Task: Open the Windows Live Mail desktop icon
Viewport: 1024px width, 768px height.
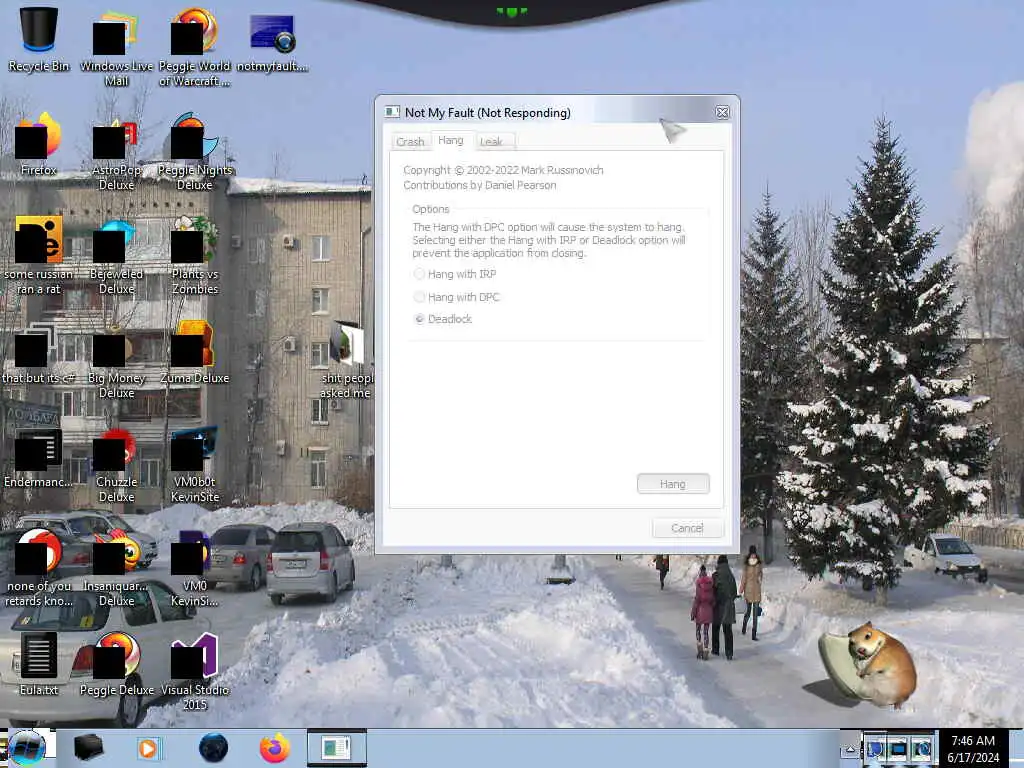Action: coord(116,46)
